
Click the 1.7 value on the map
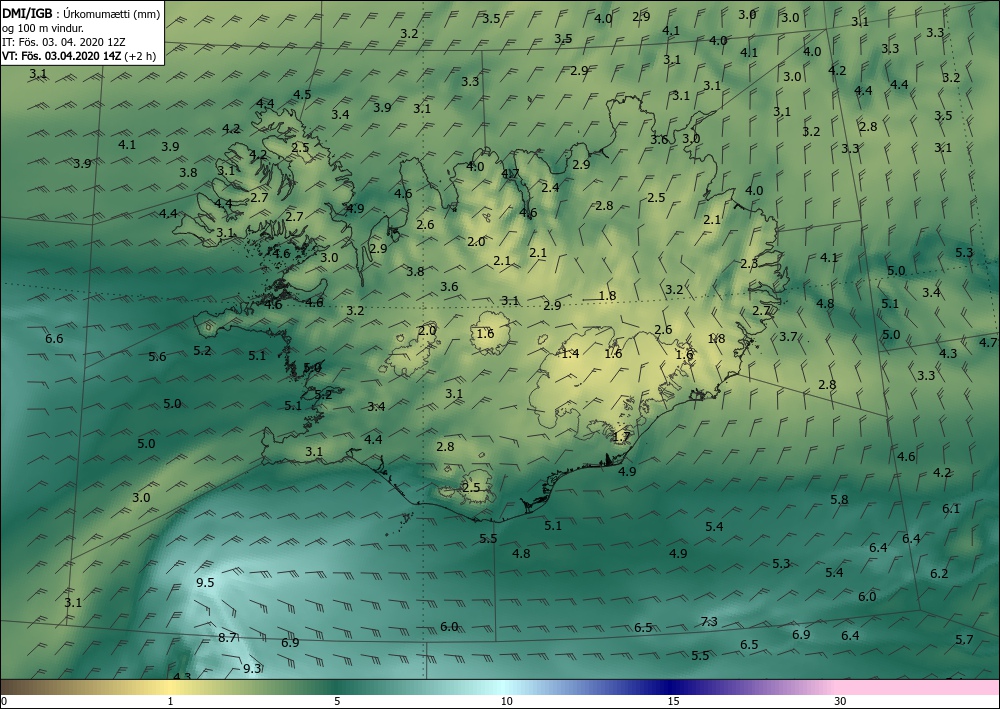pyautogui.click(x=621, y=437)
